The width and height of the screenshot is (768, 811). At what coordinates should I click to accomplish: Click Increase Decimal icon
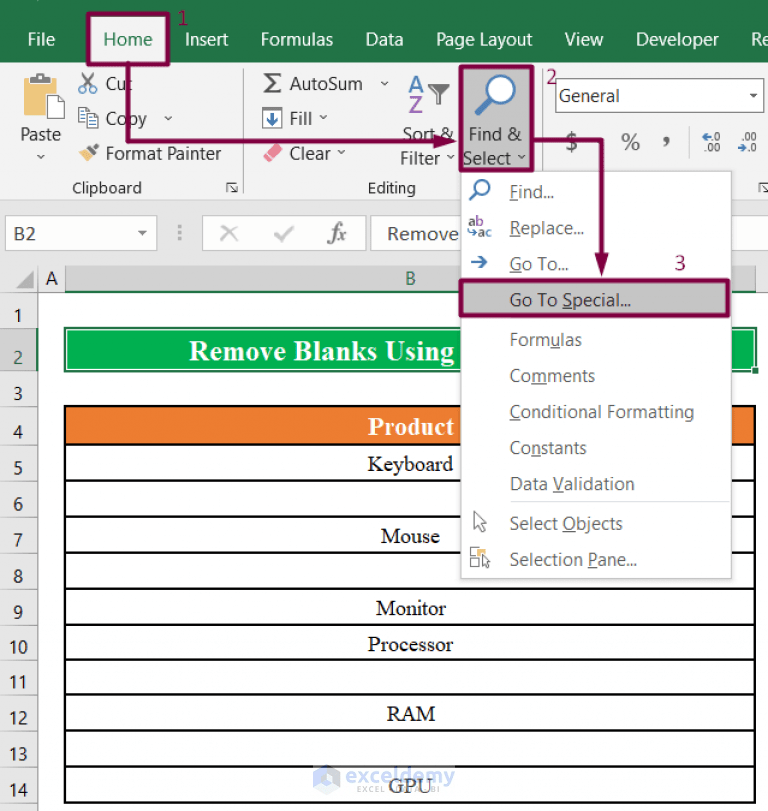coord(711,142)
